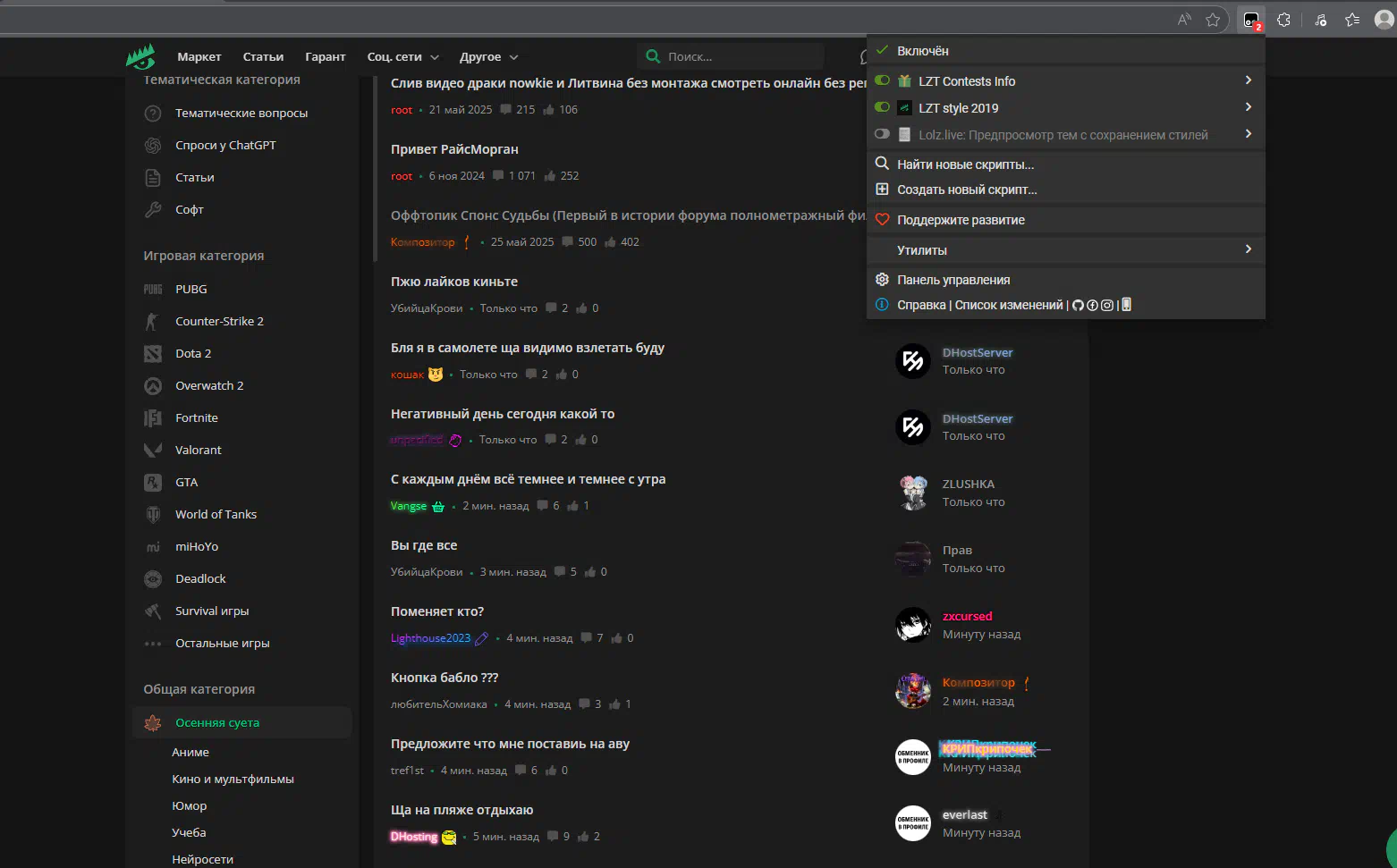1397x868 pixels.
Task: Click the GitHub icon in Tampermonkey menu
Action: point(1078,306)
